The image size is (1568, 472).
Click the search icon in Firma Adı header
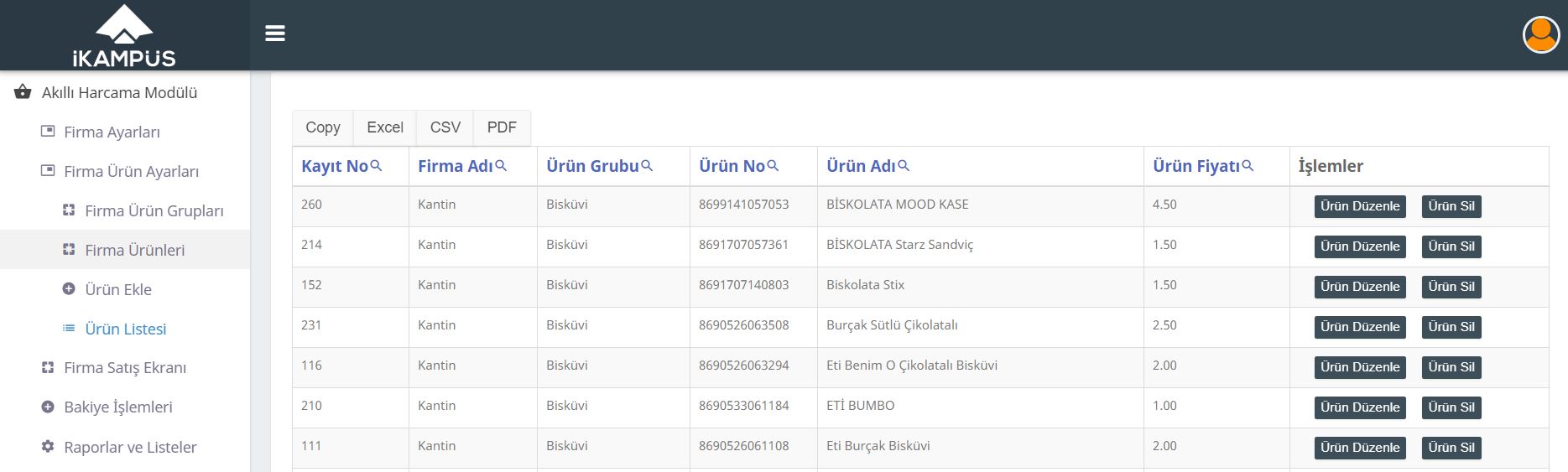point(501,166)
